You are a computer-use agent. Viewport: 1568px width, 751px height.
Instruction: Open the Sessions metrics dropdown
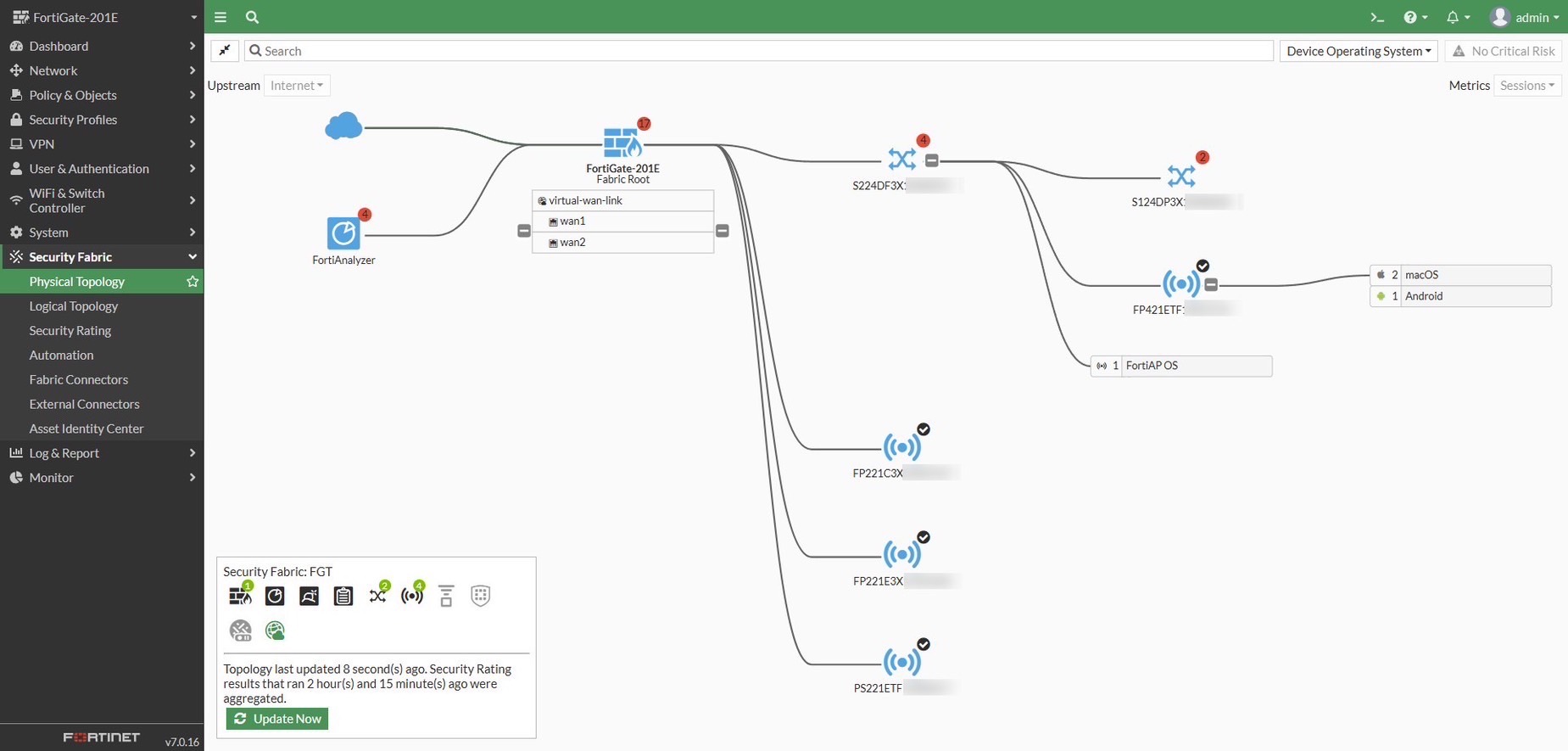(1527, 86)
